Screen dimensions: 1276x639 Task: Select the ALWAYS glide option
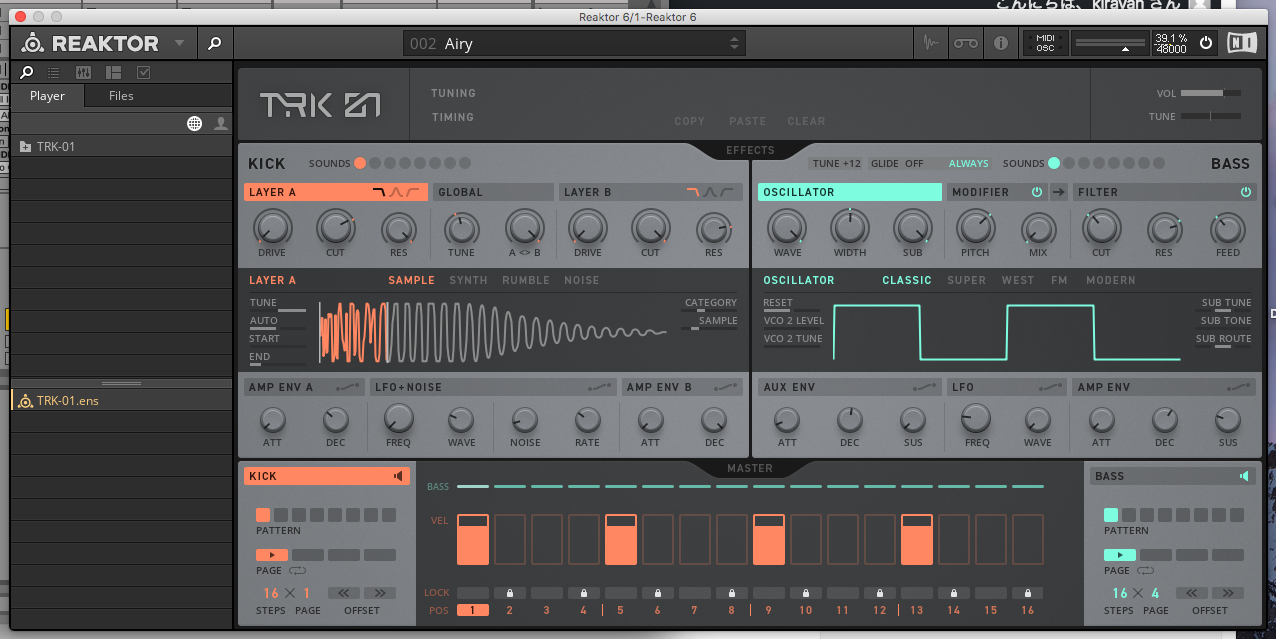(968, 164)
